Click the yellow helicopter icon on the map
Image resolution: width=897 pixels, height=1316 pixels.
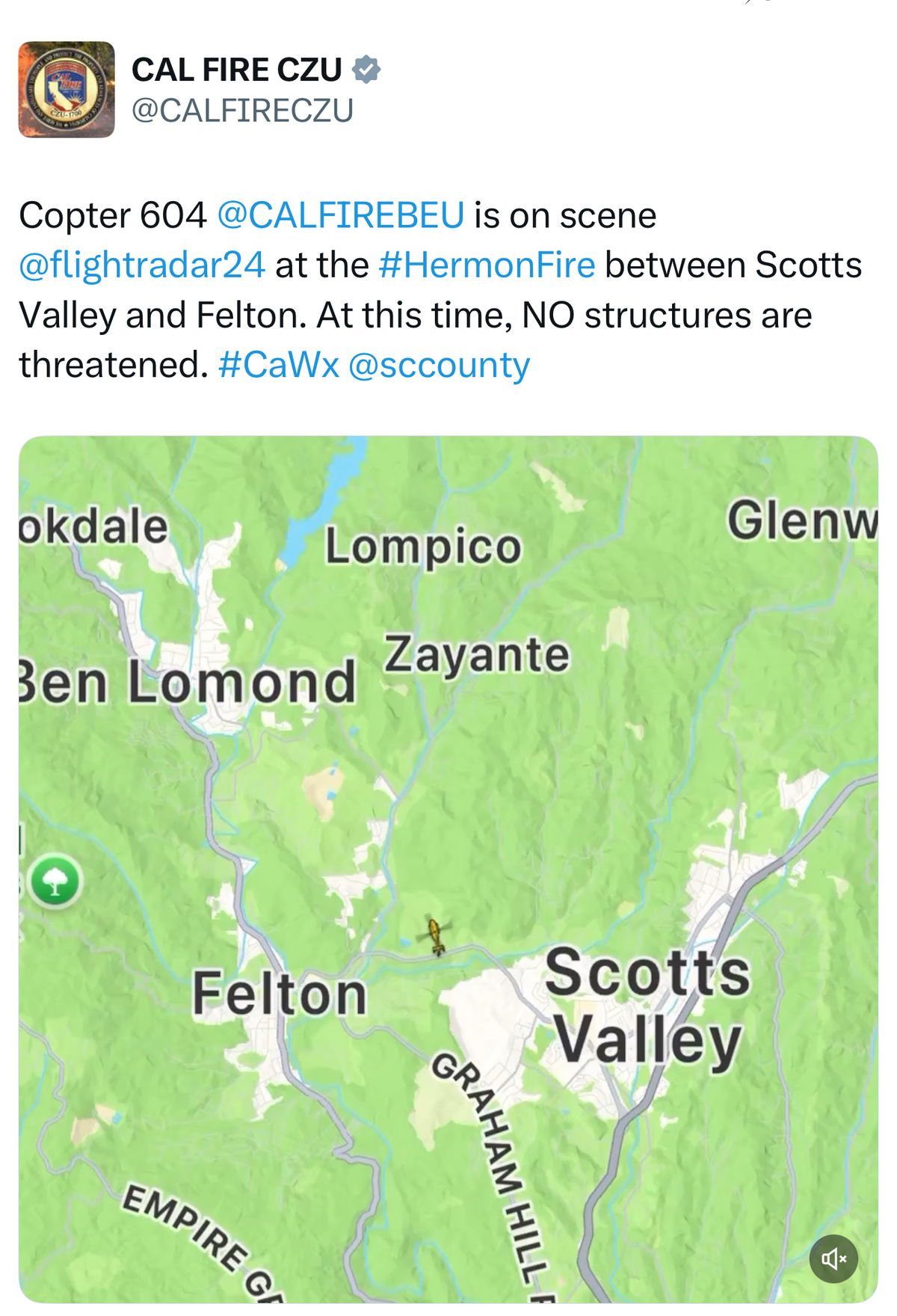click(435, 936)
